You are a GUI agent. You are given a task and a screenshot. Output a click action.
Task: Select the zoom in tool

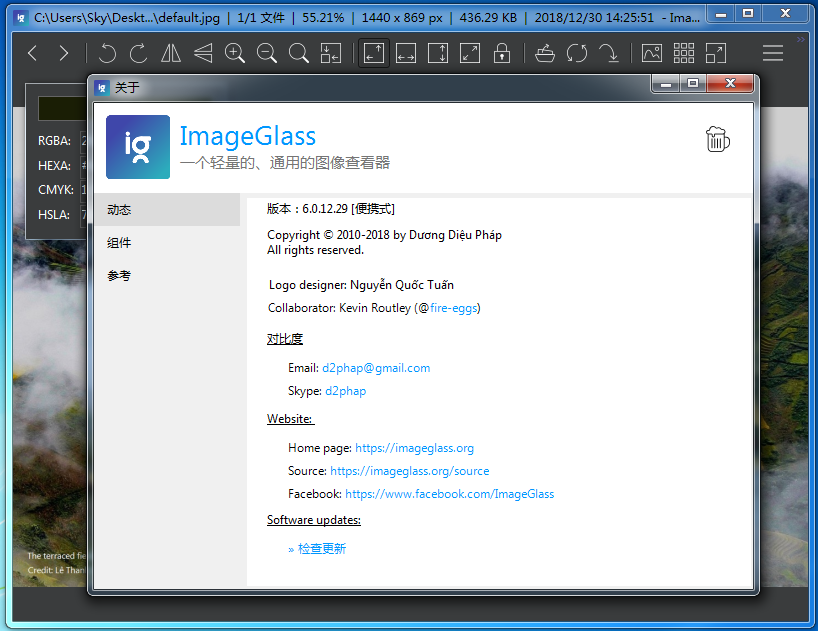(x=234, y=52)
